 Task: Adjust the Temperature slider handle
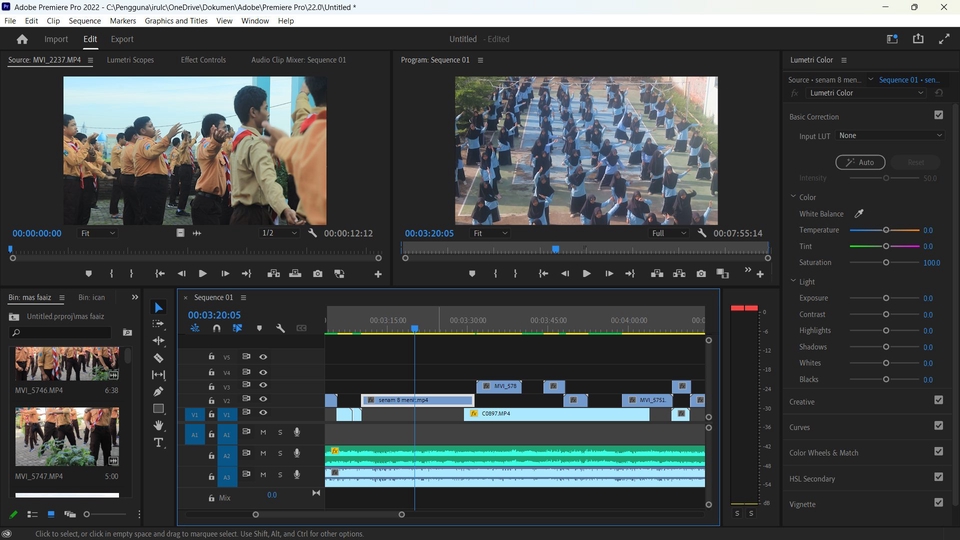tap(885, 230)
